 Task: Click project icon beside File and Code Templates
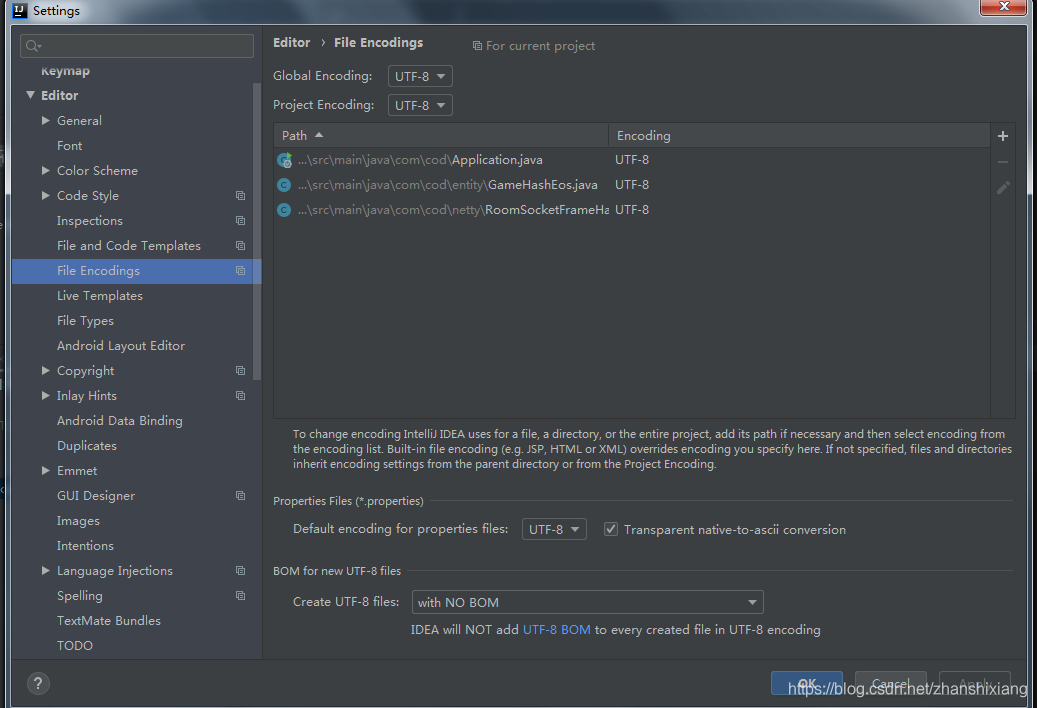[x=240, y=246]
